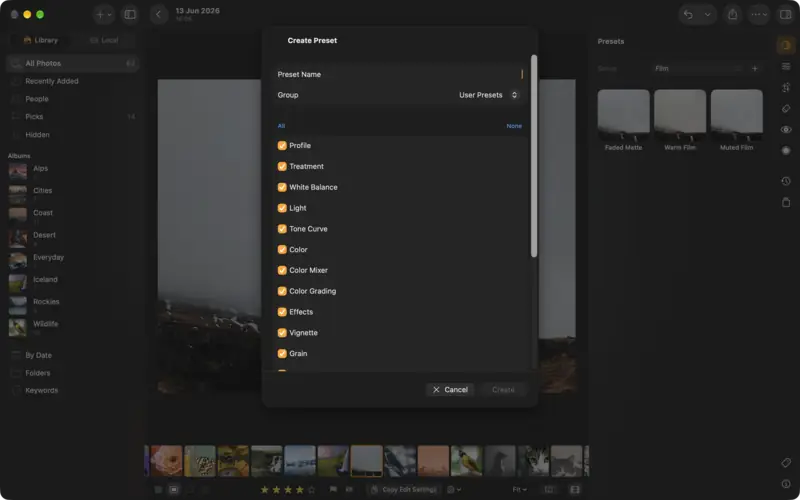
Task: Toggle the filmstrip icon at bottom right
Action: (575, 489)
